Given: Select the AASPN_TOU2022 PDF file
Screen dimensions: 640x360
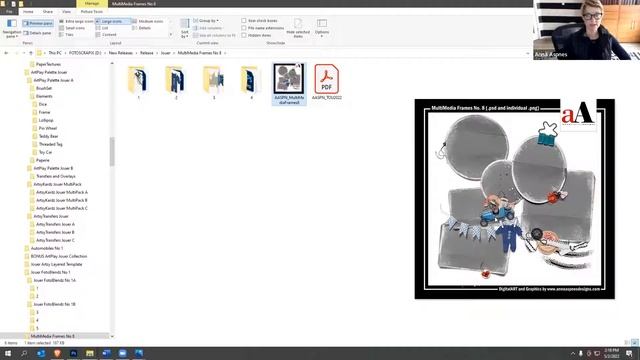Looking at the screenshot, I should pos(327,82).
